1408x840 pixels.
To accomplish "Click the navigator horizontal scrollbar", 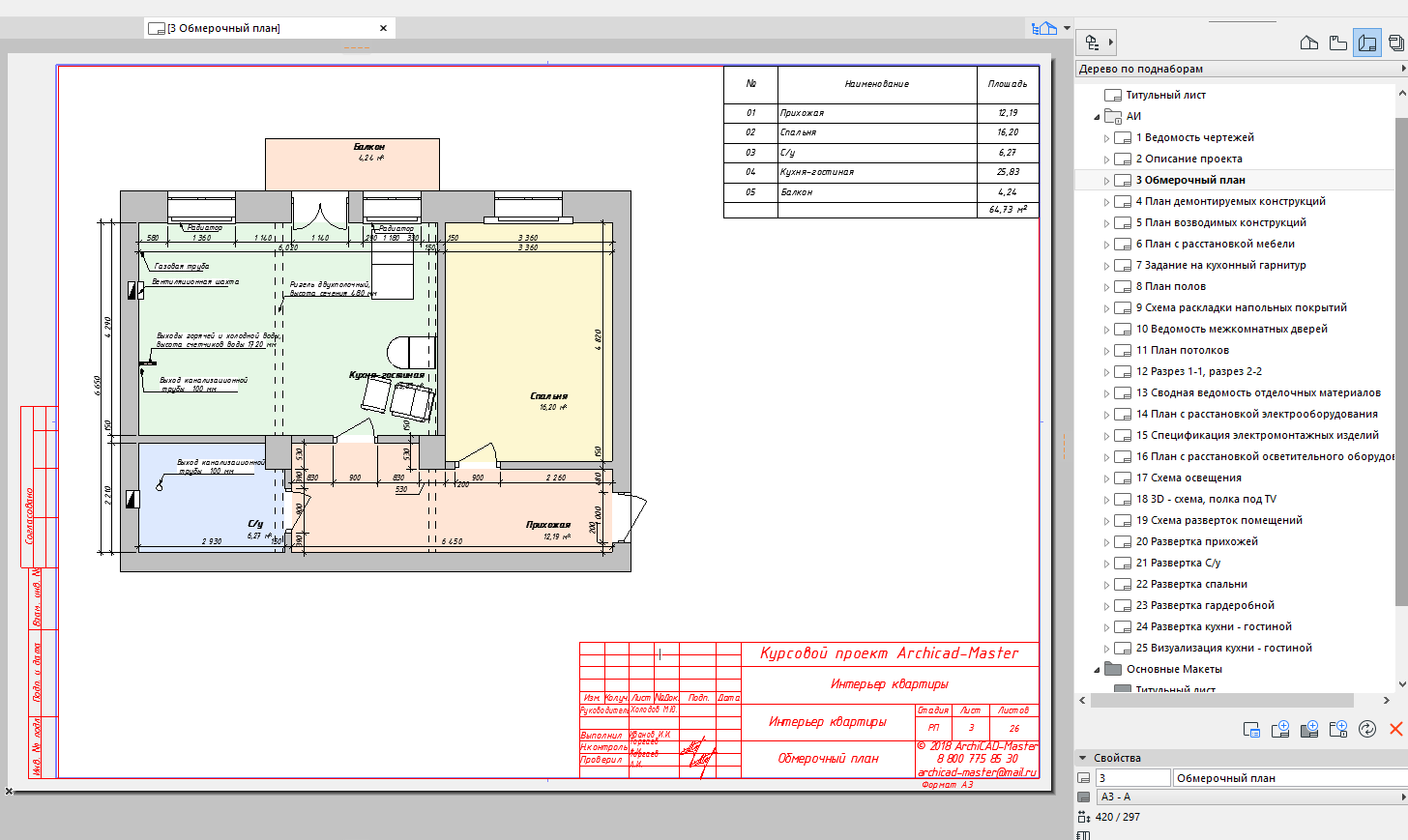I will click(x=1221, y=700).
